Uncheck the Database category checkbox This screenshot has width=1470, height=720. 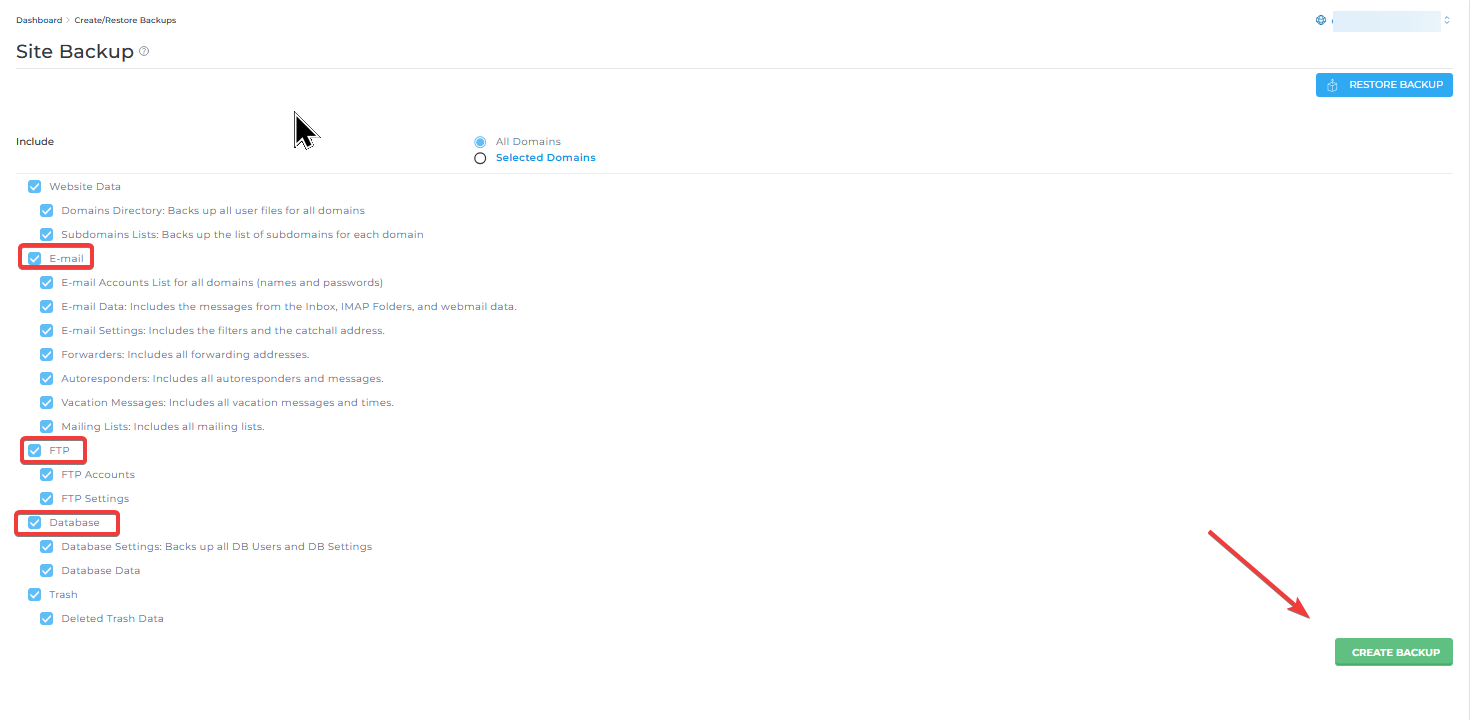(x=35, y=523)
